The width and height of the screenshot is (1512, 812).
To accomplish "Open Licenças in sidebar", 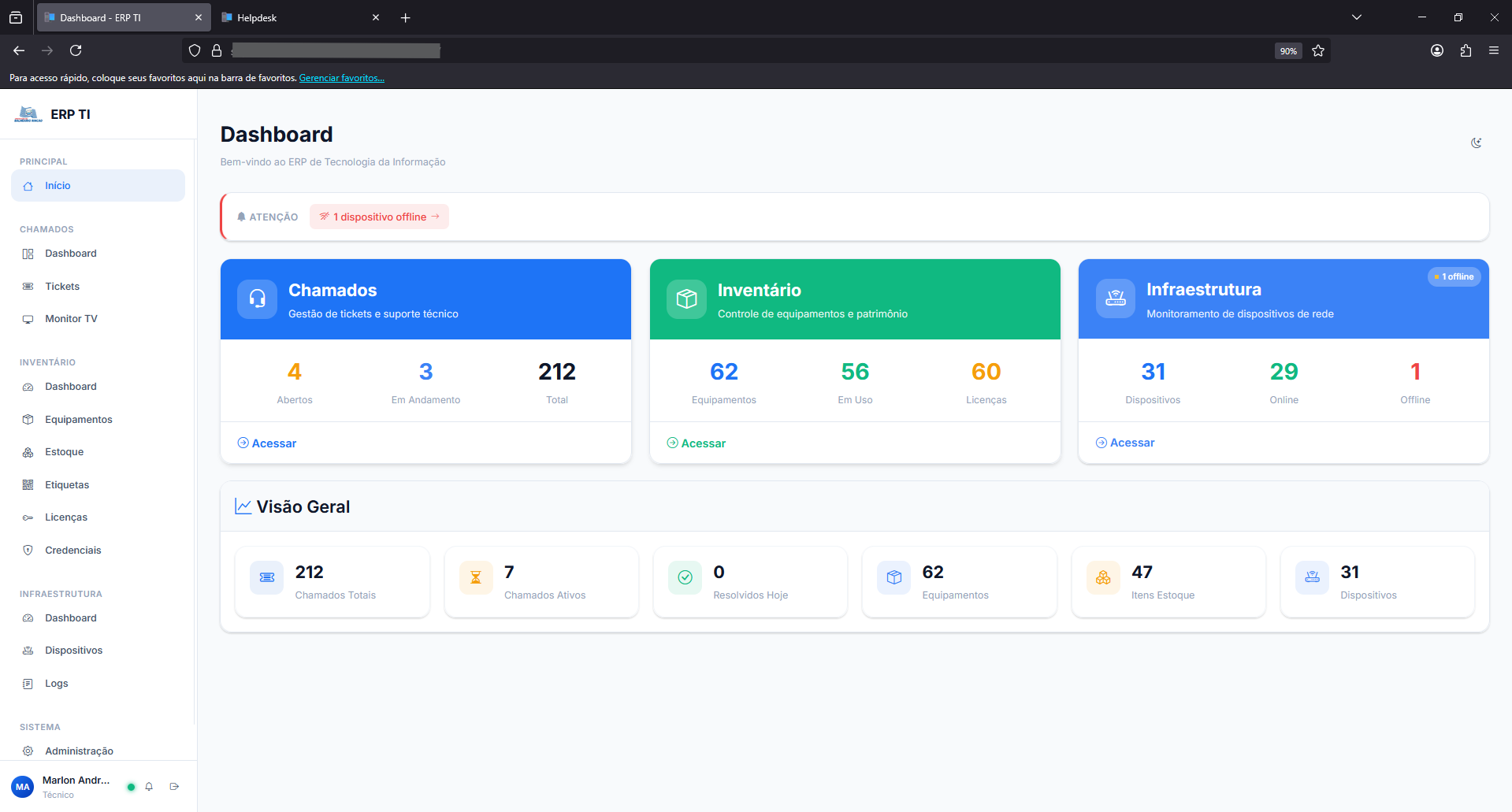I will 98,517.
